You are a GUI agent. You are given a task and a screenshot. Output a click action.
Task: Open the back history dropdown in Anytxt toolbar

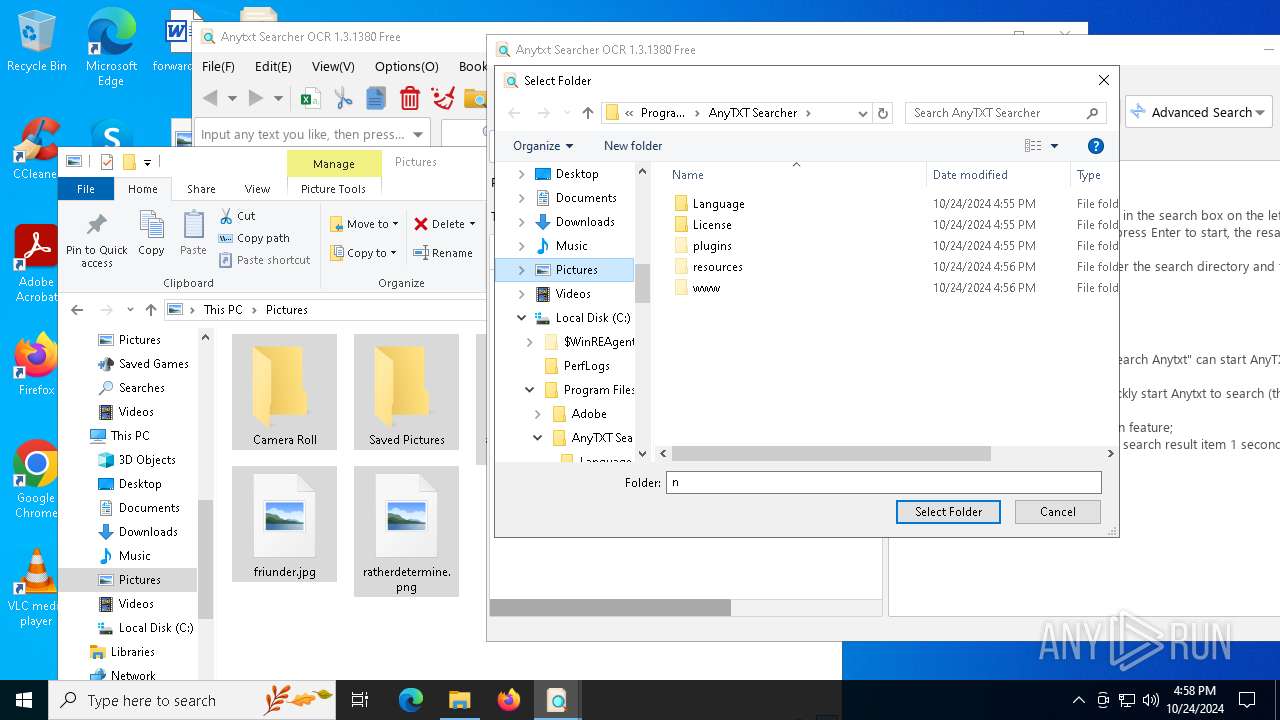point(232,99)
